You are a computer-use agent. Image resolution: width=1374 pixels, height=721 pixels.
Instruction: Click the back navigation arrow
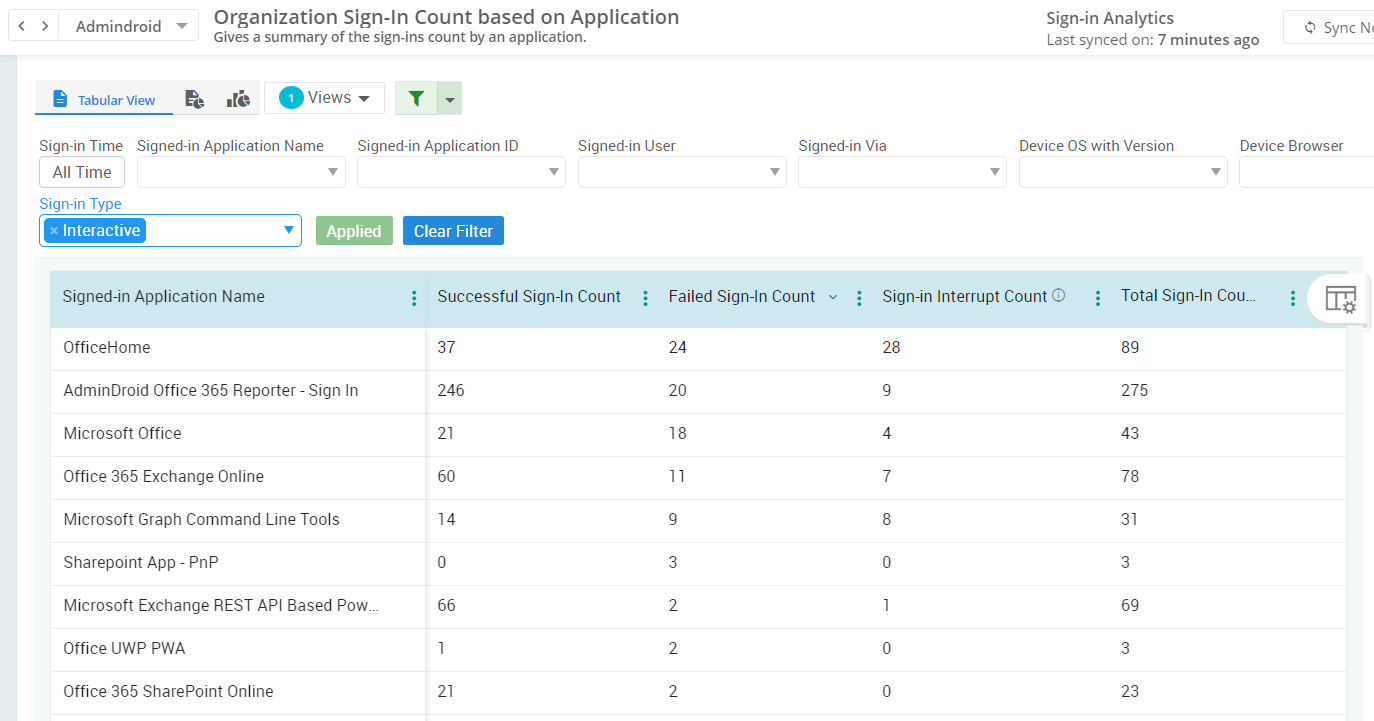tap(22, 26)
